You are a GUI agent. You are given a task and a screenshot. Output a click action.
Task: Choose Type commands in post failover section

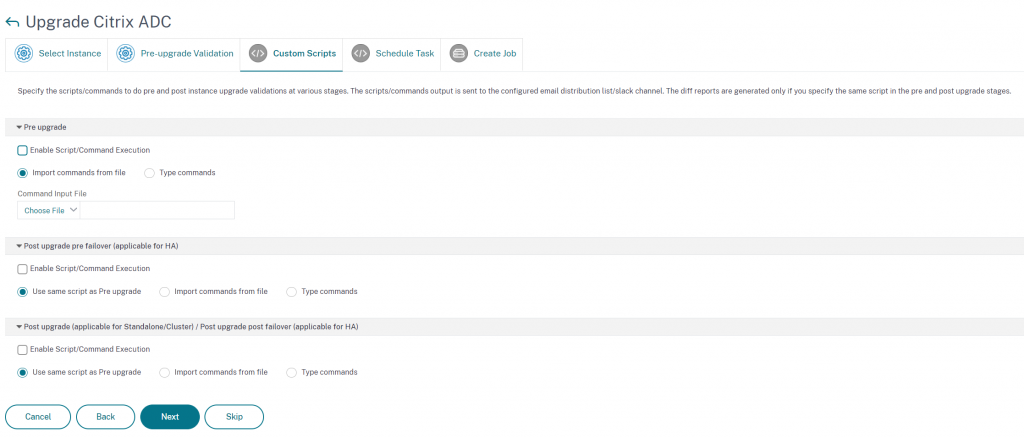(292, 373)
